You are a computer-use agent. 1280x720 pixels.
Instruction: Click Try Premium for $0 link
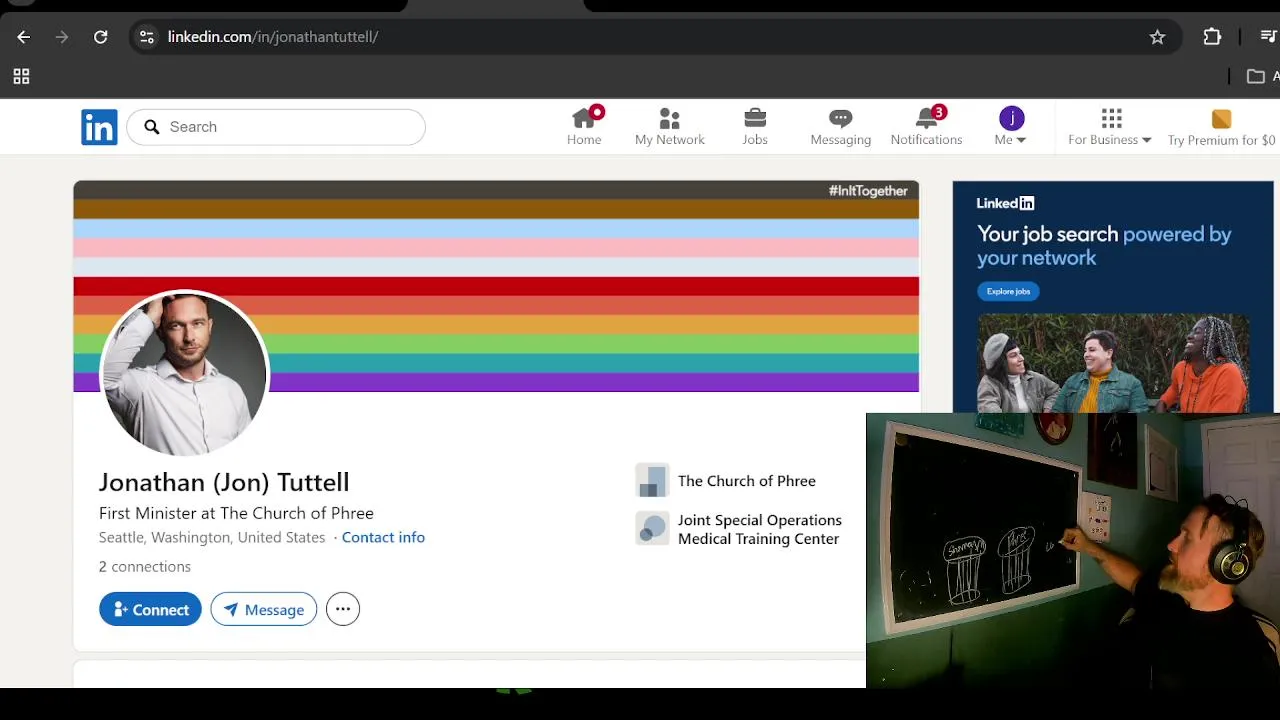[1221, 127]
